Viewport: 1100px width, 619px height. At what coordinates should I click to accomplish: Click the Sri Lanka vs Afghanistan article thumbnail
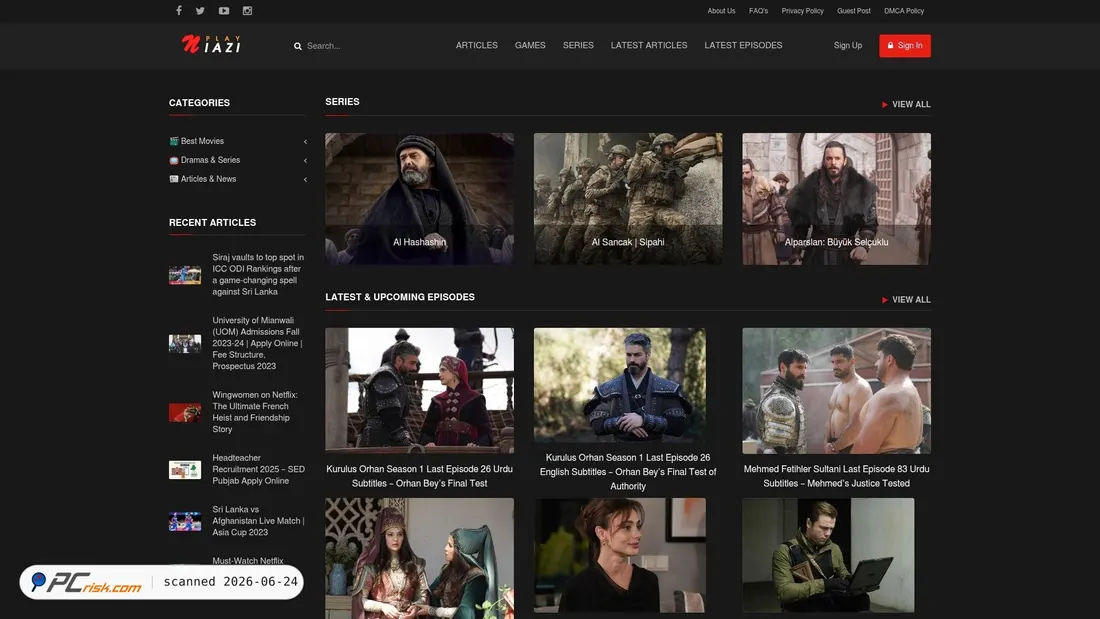click(185, 521)
